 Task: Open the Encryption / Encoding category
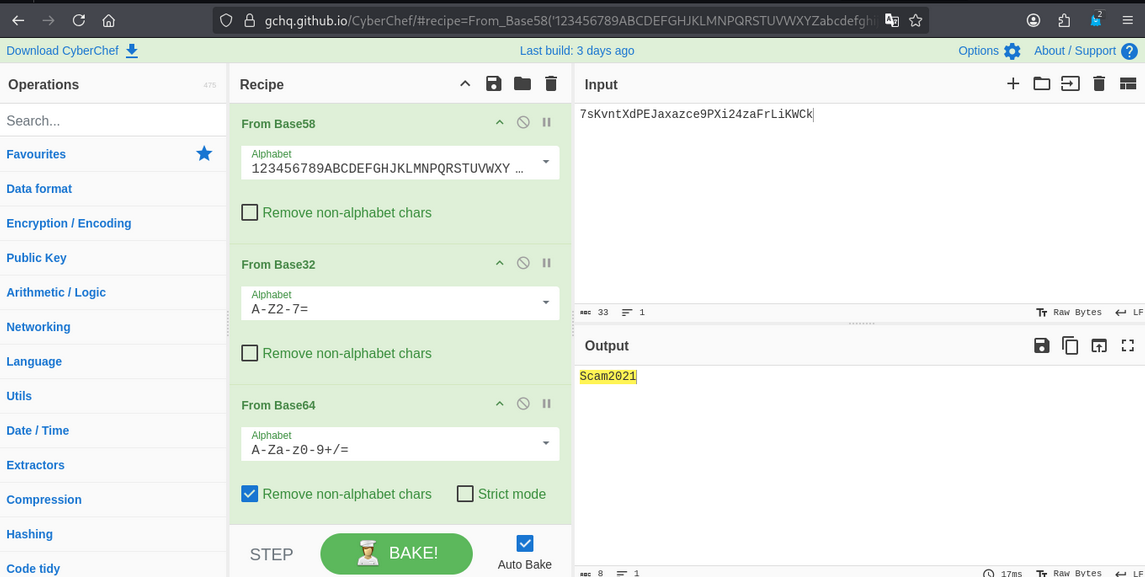coord(69,223)
